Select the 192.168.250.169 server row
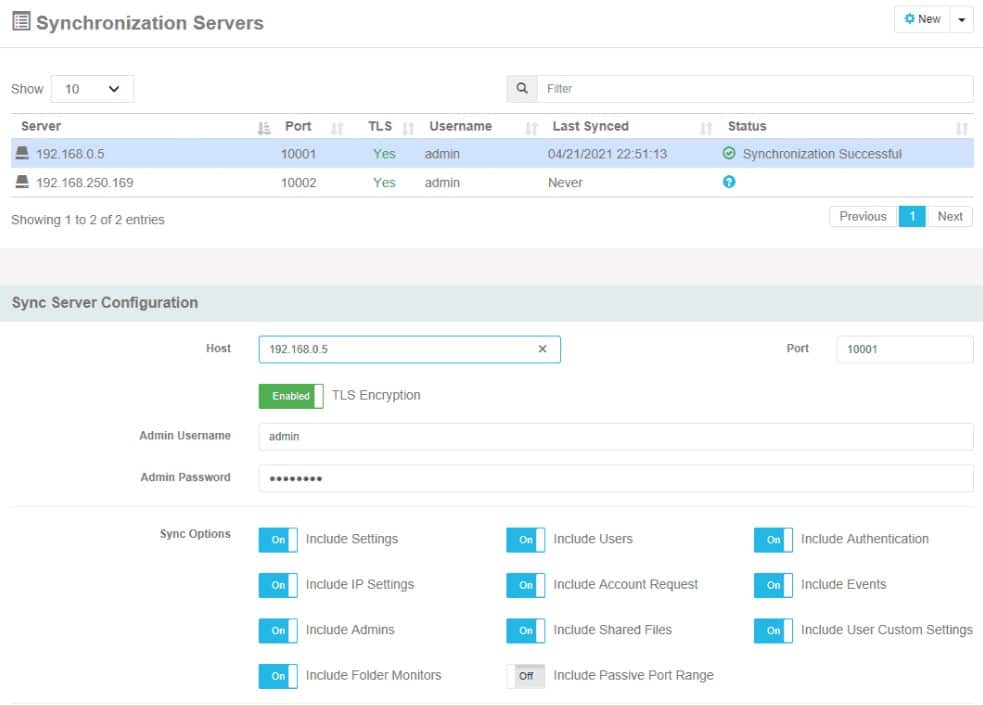Image resolution: width=983 pixels, height=705 pixels. (492, 182)
